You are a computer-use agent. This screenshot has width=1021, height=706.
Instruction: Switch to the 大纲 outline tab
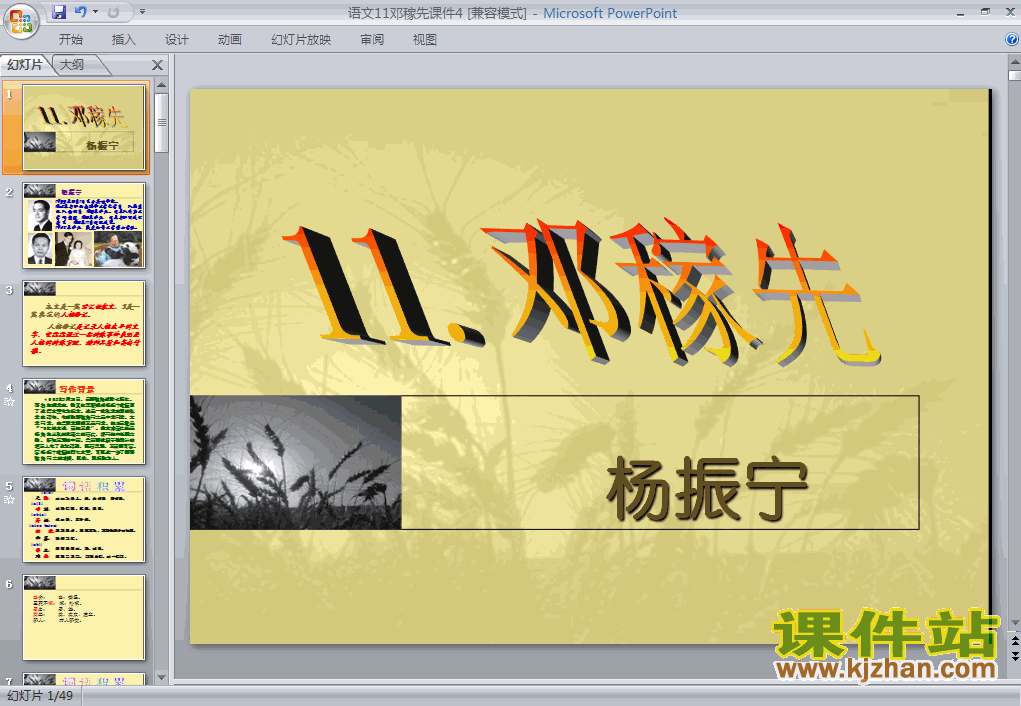72,64
